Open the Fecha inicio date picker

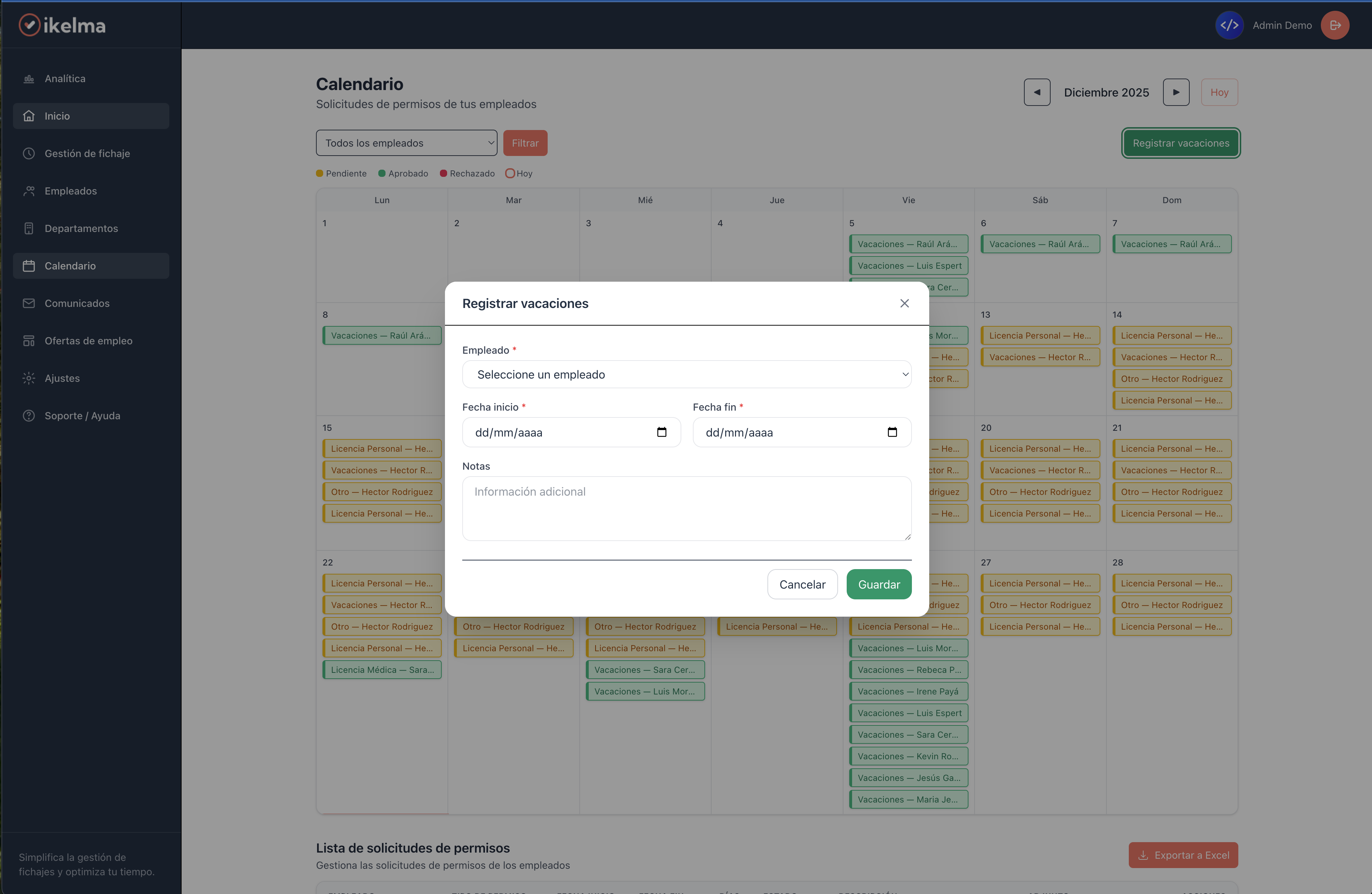point(662,432)
